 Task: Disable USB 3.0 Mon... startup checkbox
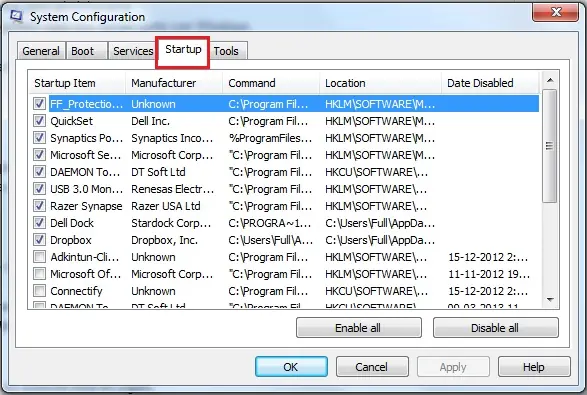(x=39, y=189)
